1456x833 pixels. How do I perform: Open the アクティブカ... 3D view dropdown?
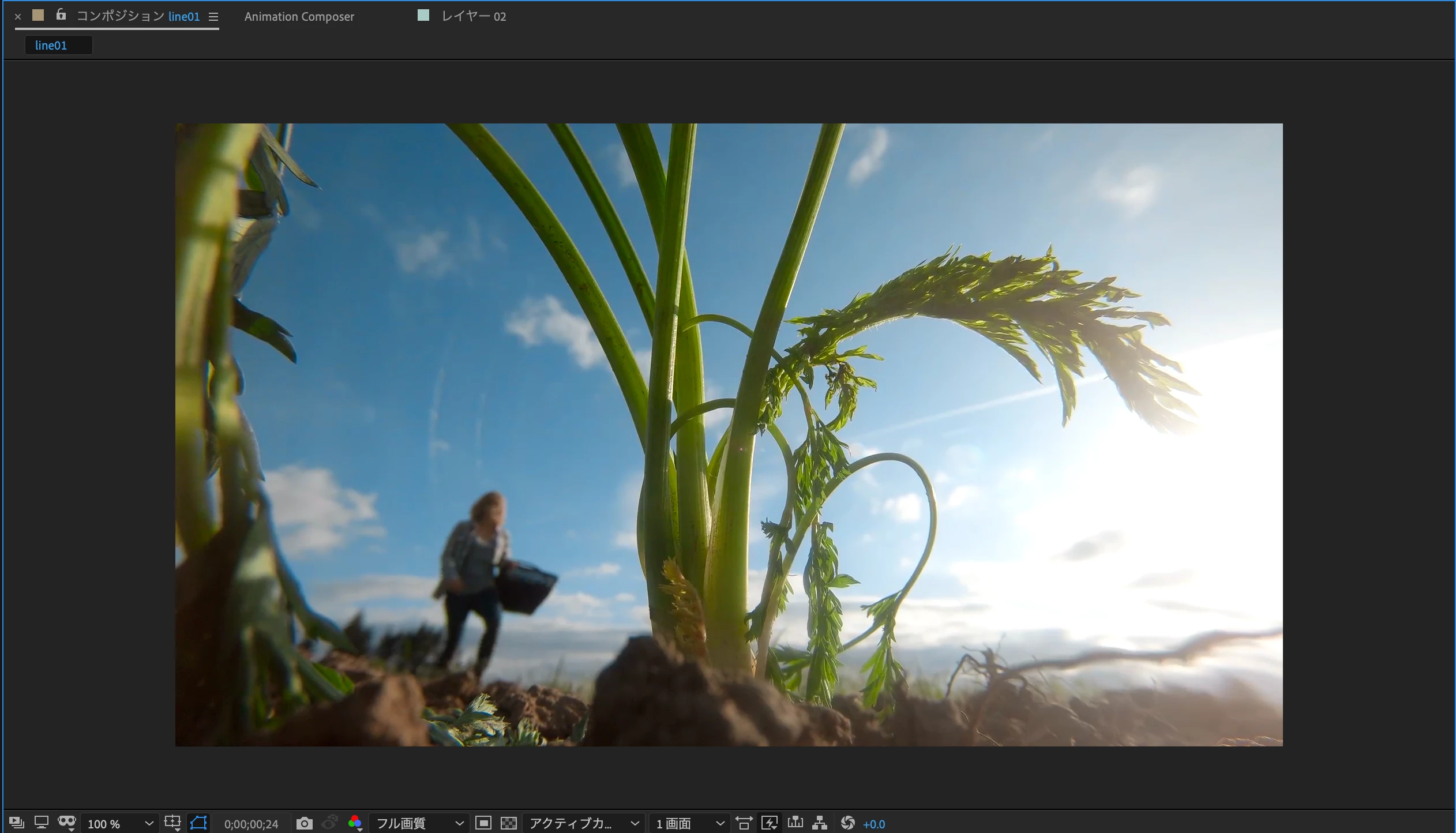(x=584, y=824)
